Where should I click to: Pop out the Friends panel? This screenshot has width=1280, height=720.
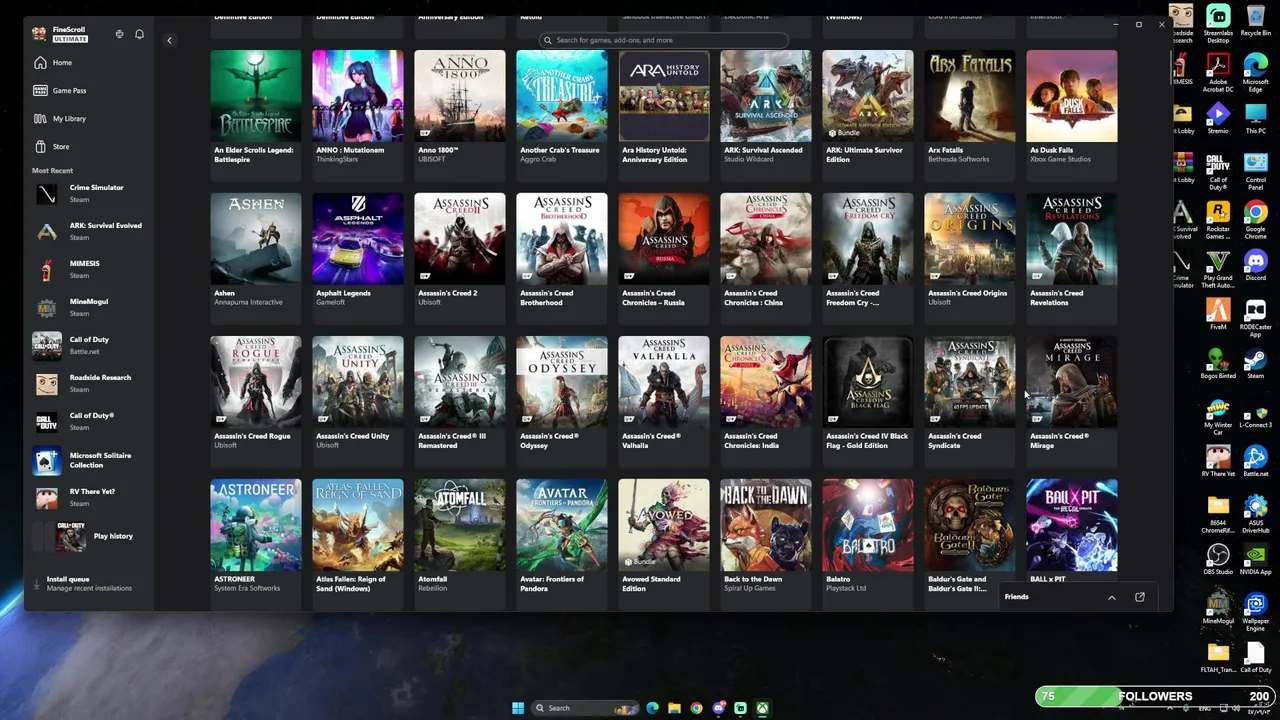1139,597
